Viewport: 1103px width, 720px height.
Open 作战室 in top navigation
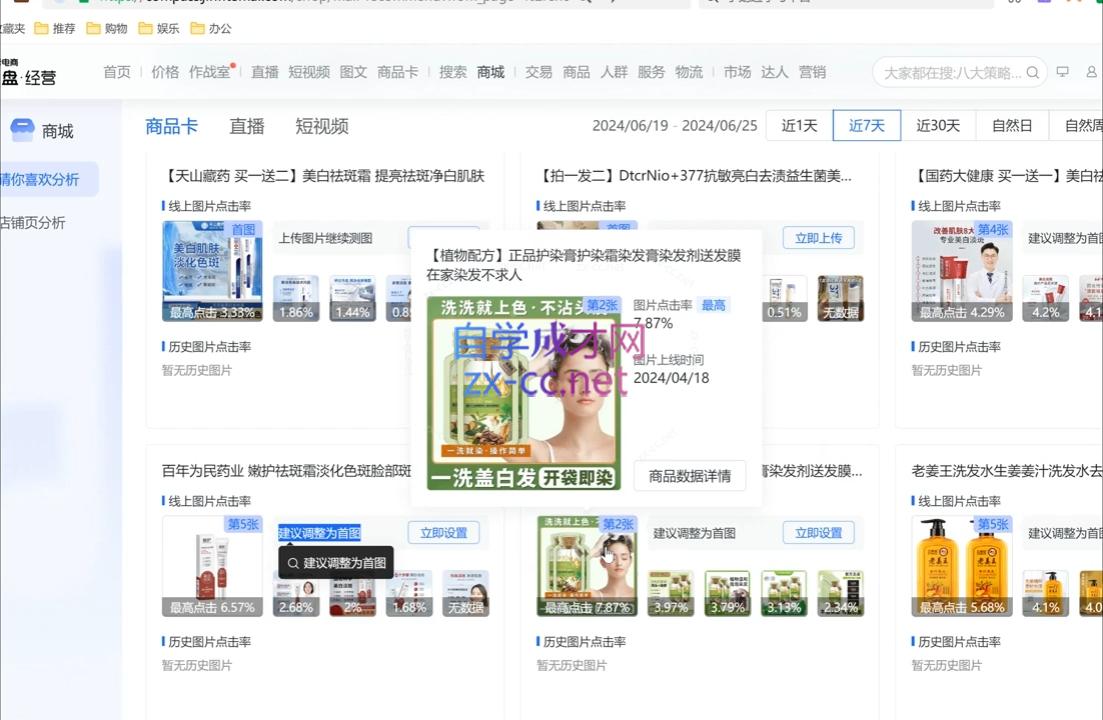210,72
